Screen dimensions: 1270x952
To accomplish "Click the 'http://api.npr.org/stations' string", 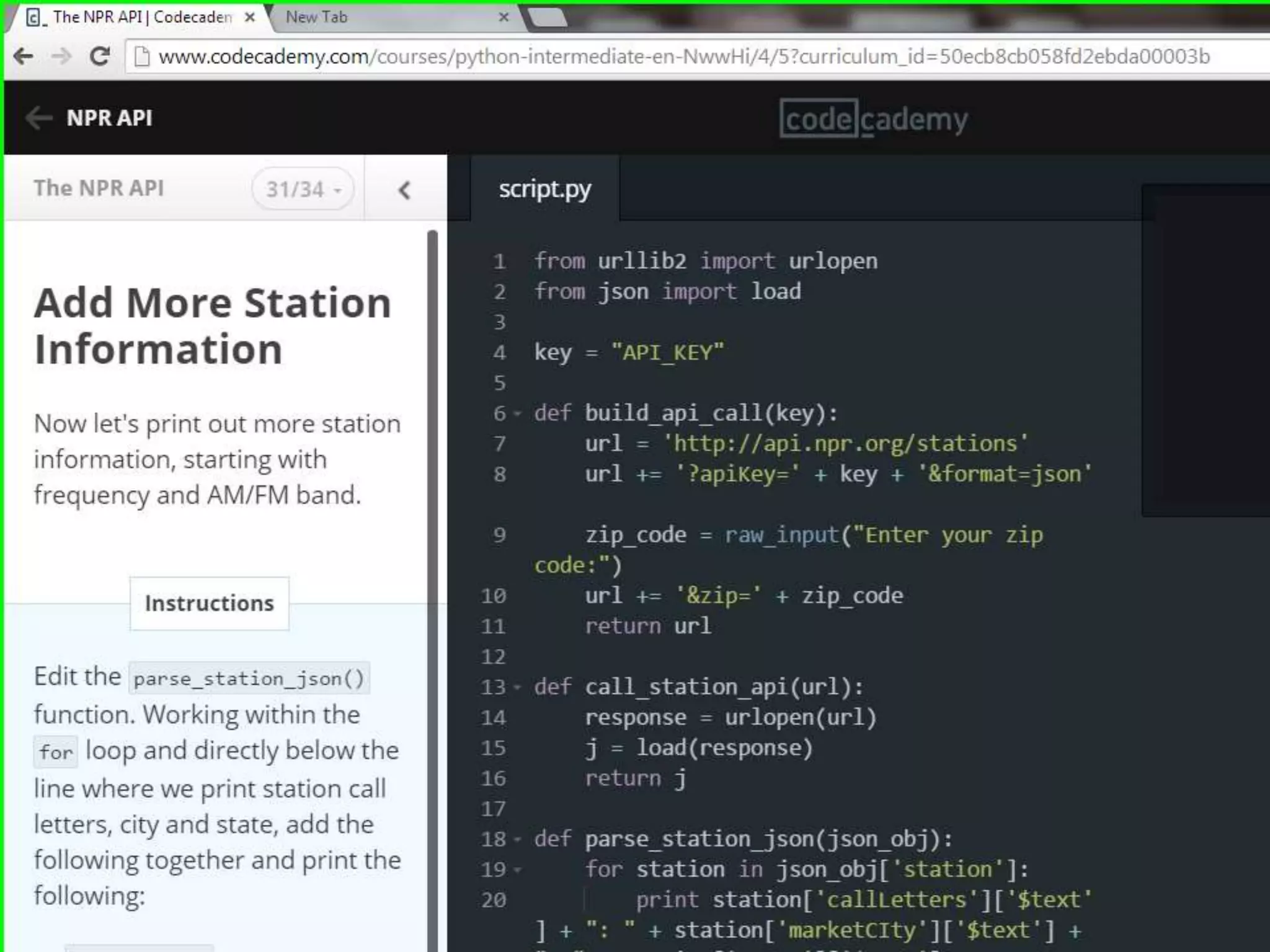I will 845,444.
